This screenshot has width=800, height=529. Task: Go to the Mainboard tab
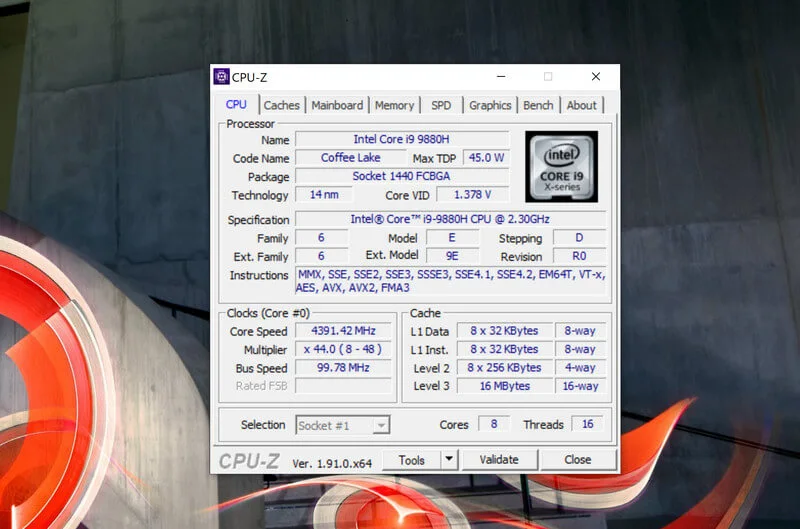[337, 105]
